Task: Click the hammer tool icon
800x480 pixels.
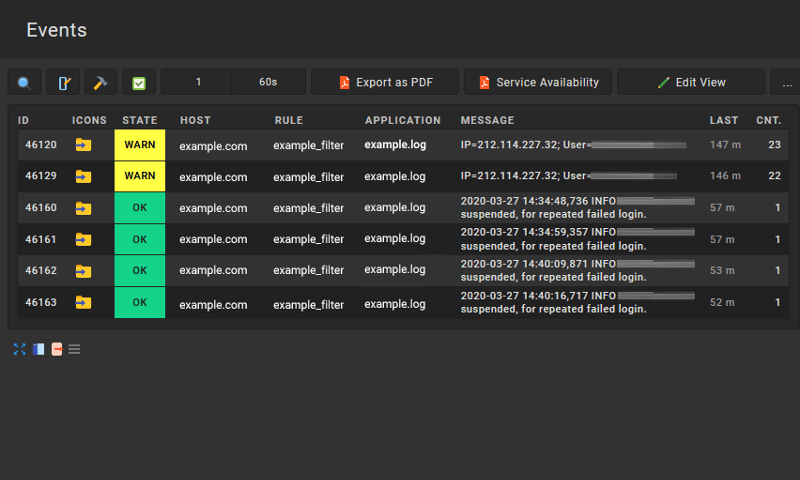Action: point(100,82)
